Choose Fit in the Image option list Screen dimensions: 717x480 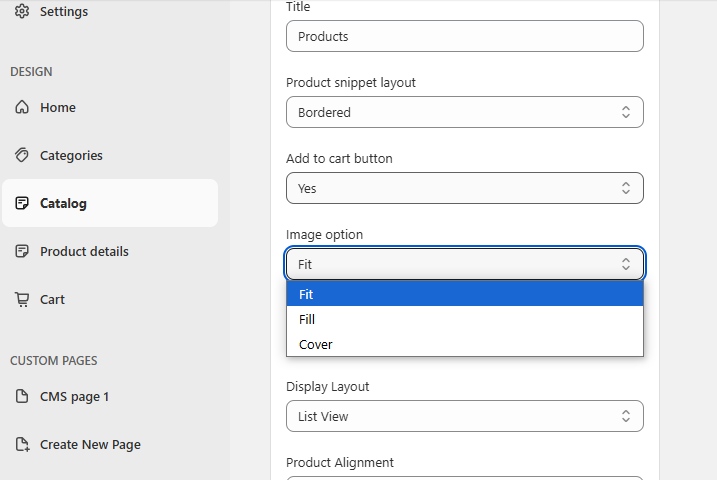tap(465, 294)
